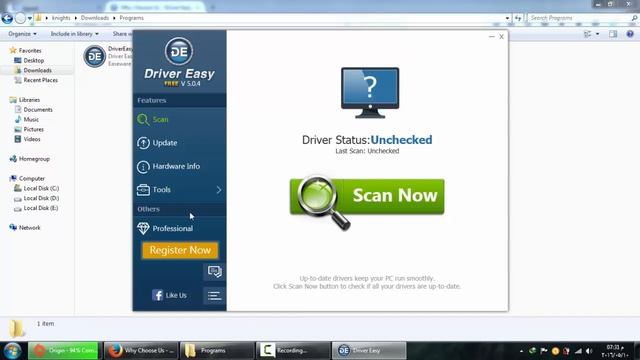640x360 pixels.
Task: Open recent locations dropdown arrow
Action: pos(29,18)
